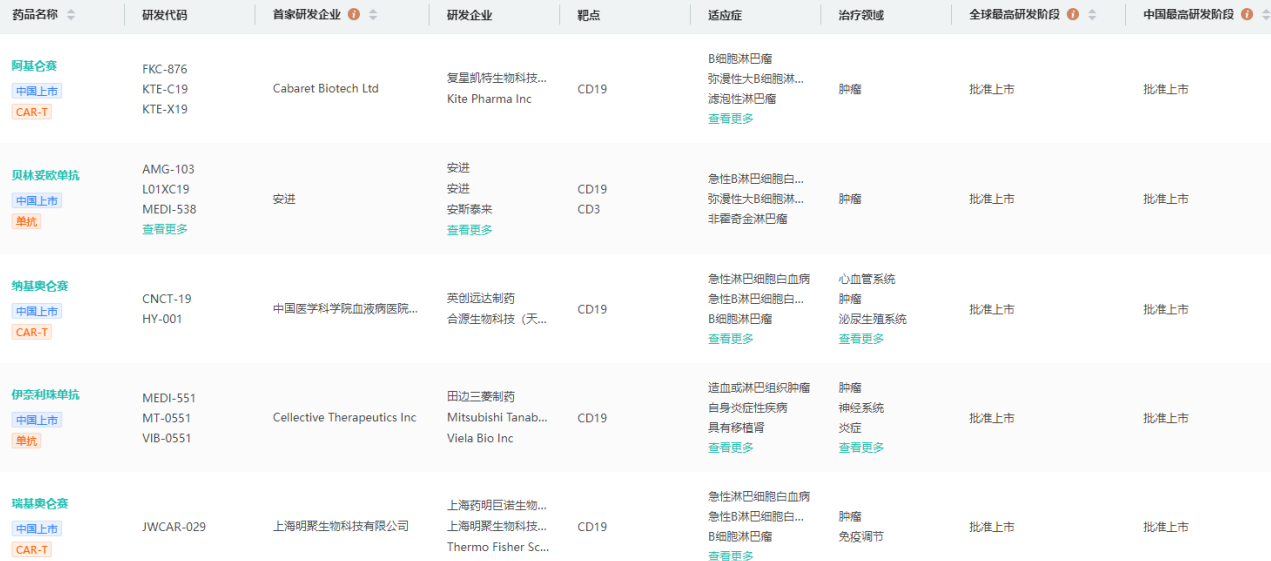
Task: Open drug 伊奈利珠单抗 details
Action: click(45, 395)
